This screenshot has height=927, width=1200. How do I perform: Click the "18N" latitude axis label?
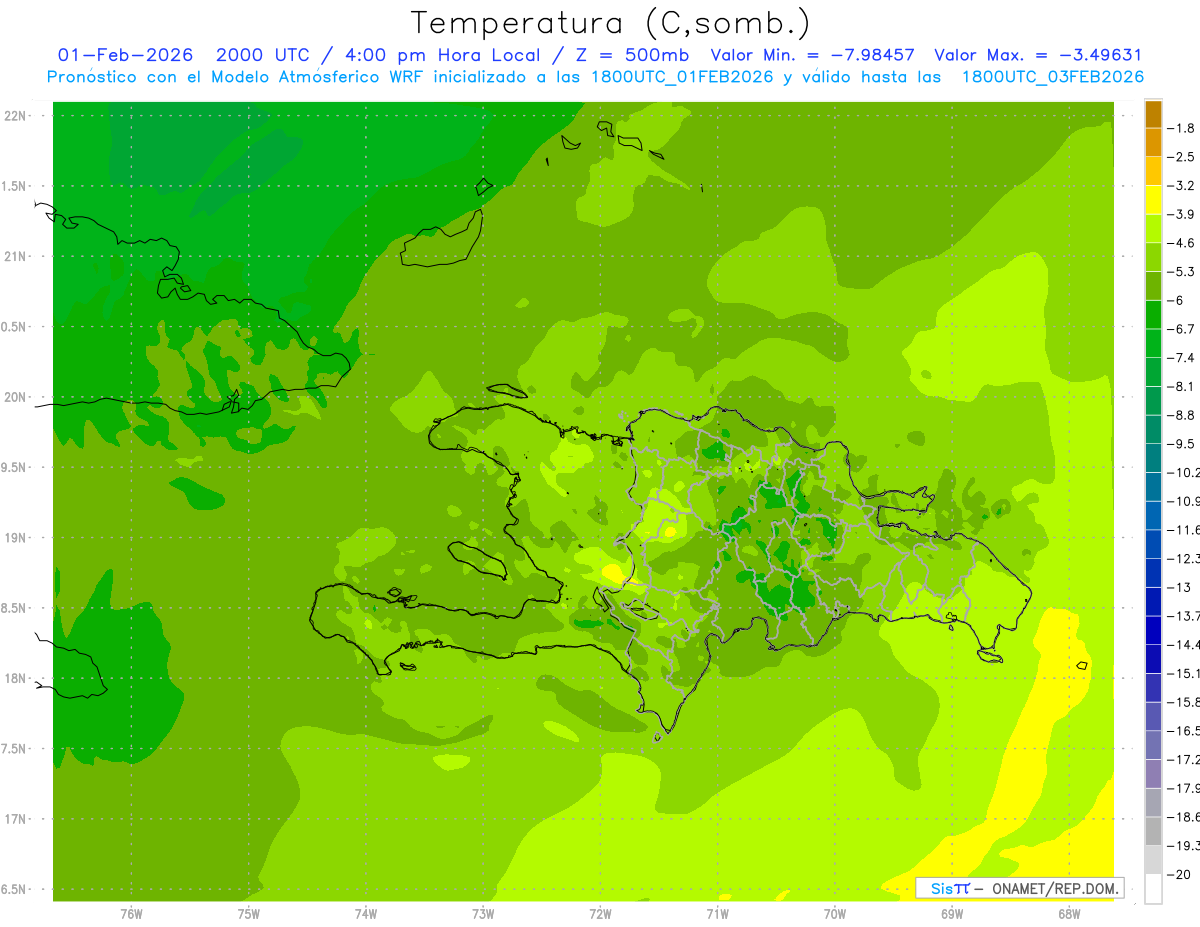pyautogui.click(x=16, y=679)
